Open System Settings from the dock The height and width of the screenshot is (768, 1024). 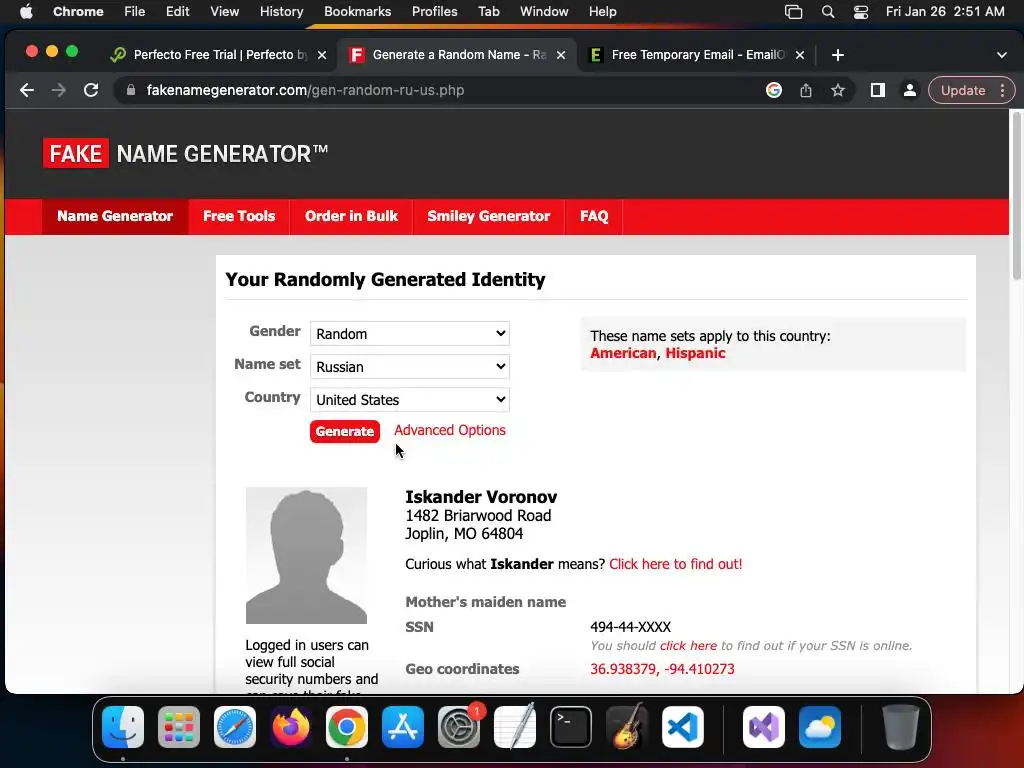coord(458,727)
